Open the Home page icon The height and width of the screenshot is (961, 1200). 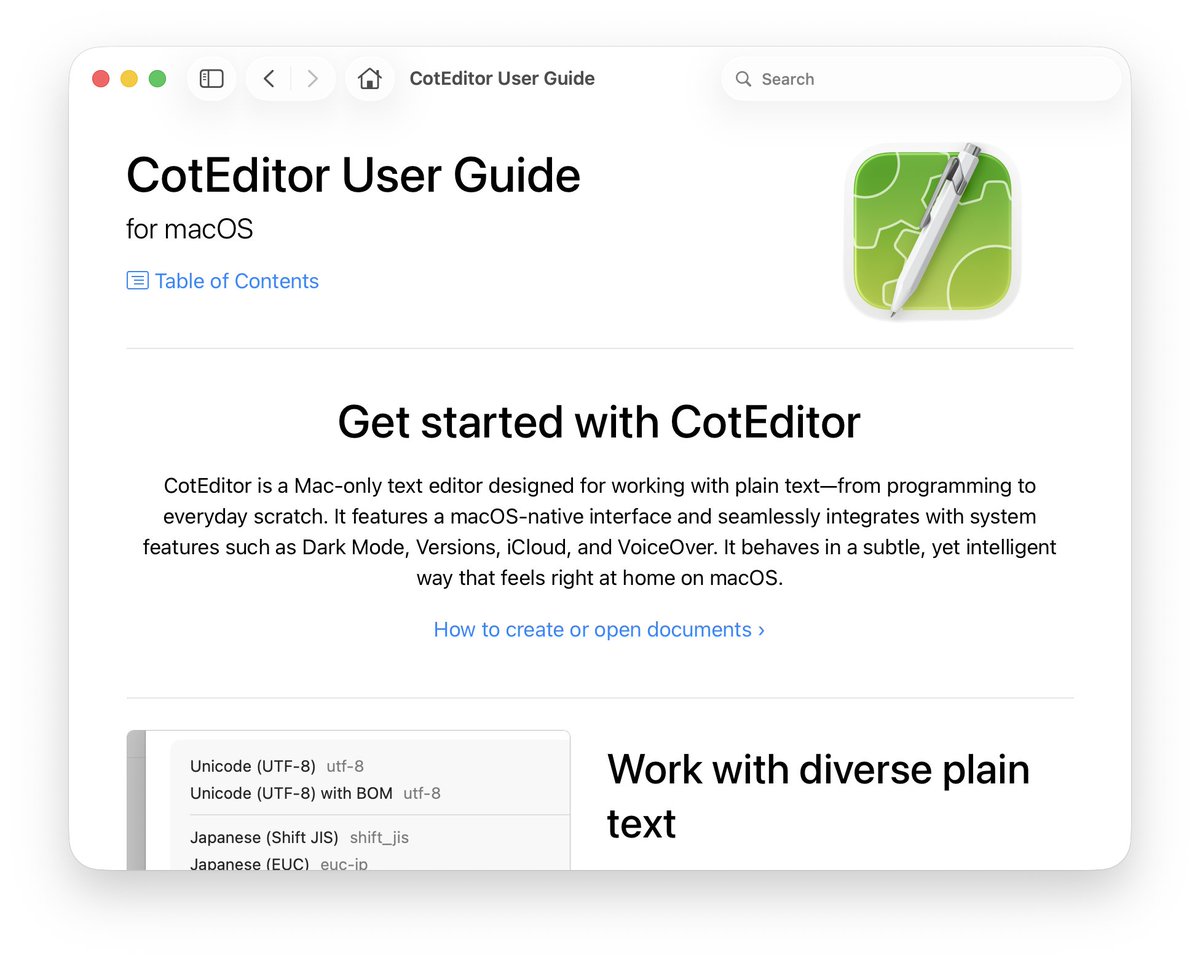point(369,79)
